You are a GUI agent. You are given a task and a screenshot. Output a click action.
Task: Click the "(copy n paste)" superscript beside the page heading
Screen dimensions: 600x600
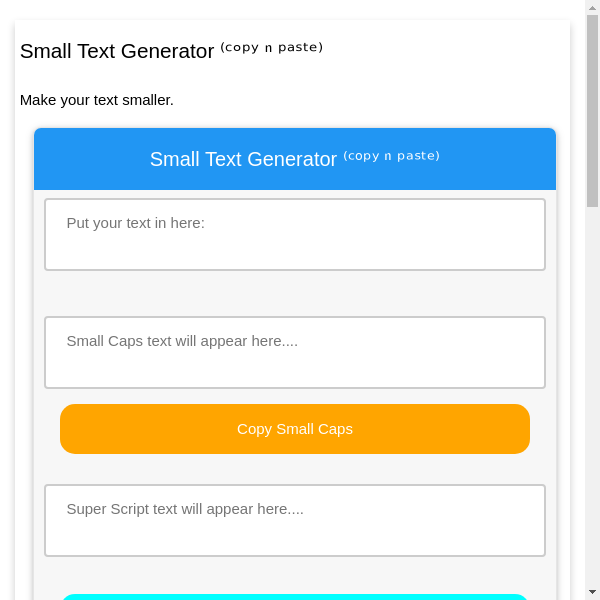[x=271, y=47]
